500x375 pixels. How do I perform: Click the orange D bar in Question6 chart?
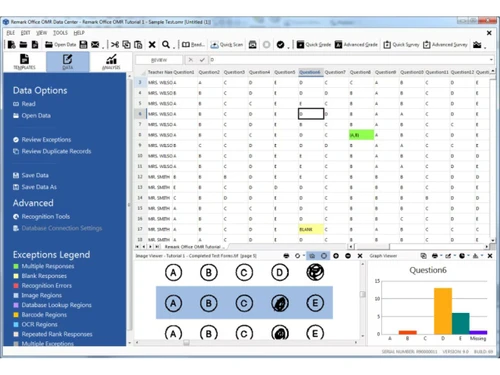(x=443, y=311)
